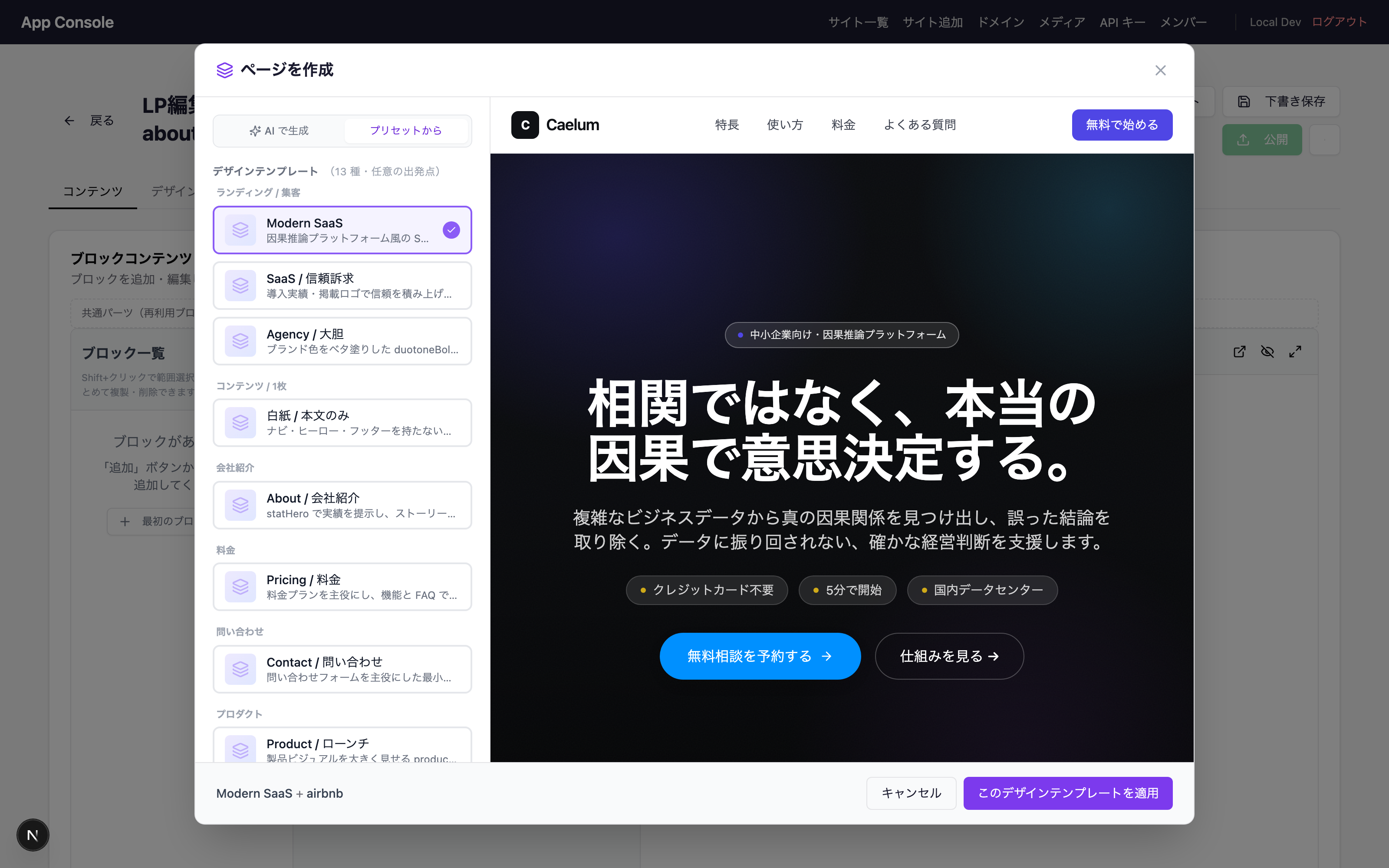This screenshot has width=1389, height=868.
Task: Click the 国内データセンター badge
Action: [x=982, y=590]
